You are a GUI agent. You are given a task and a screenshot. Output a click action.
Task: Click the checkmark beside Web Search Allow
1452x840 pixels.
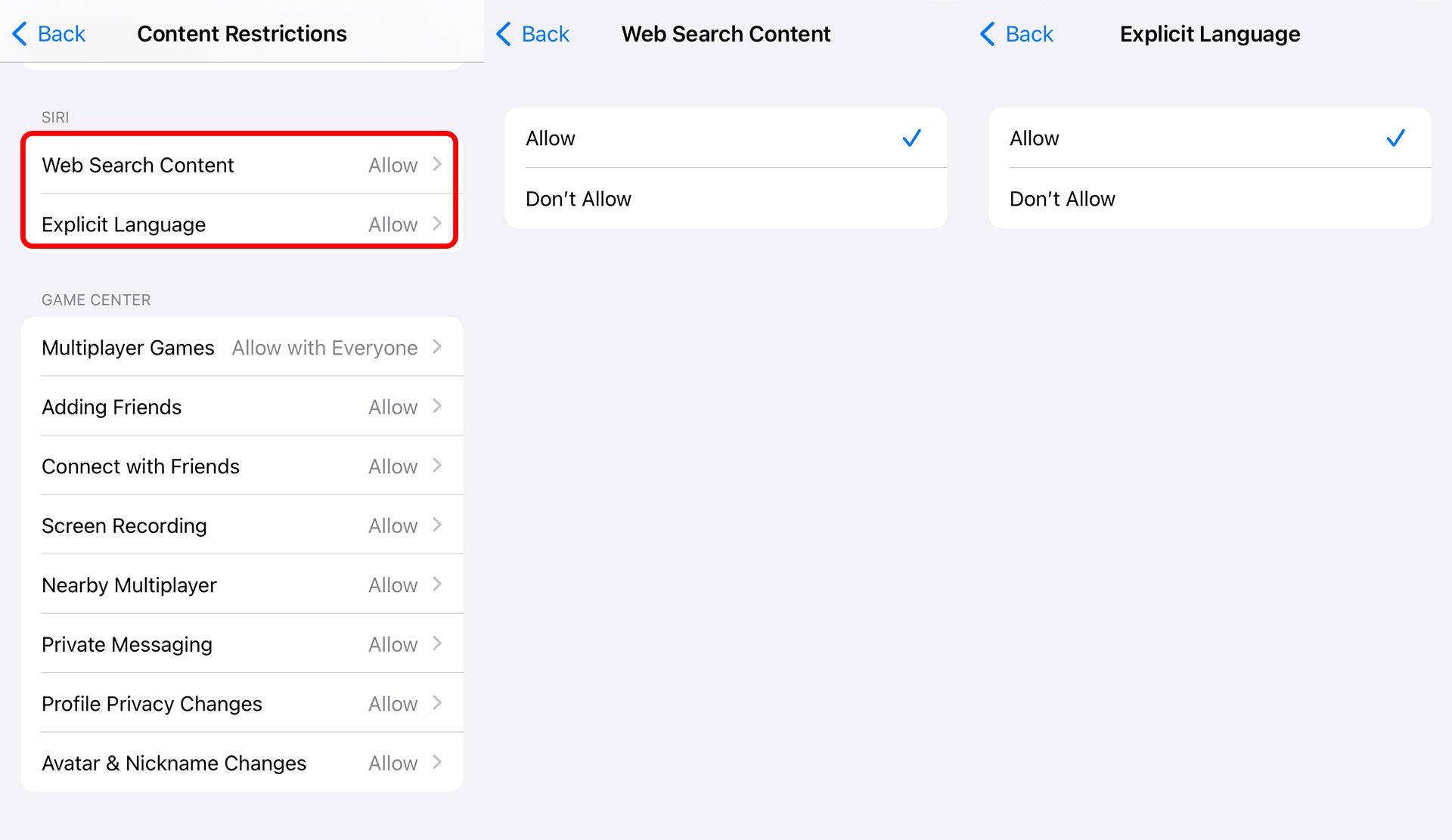[x=912, y=138]
